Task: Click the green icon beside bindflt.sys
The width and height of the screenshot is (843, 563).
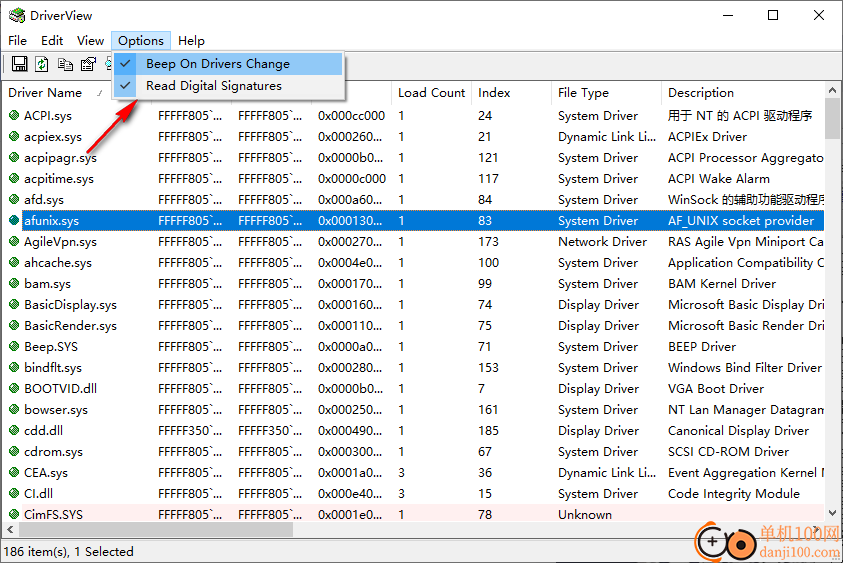Action: pos(15,367)
